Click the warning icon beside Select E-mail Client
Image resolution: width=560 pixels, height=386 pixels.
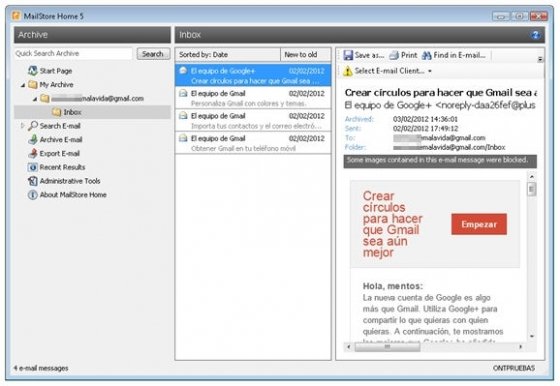tap(348, 71)
